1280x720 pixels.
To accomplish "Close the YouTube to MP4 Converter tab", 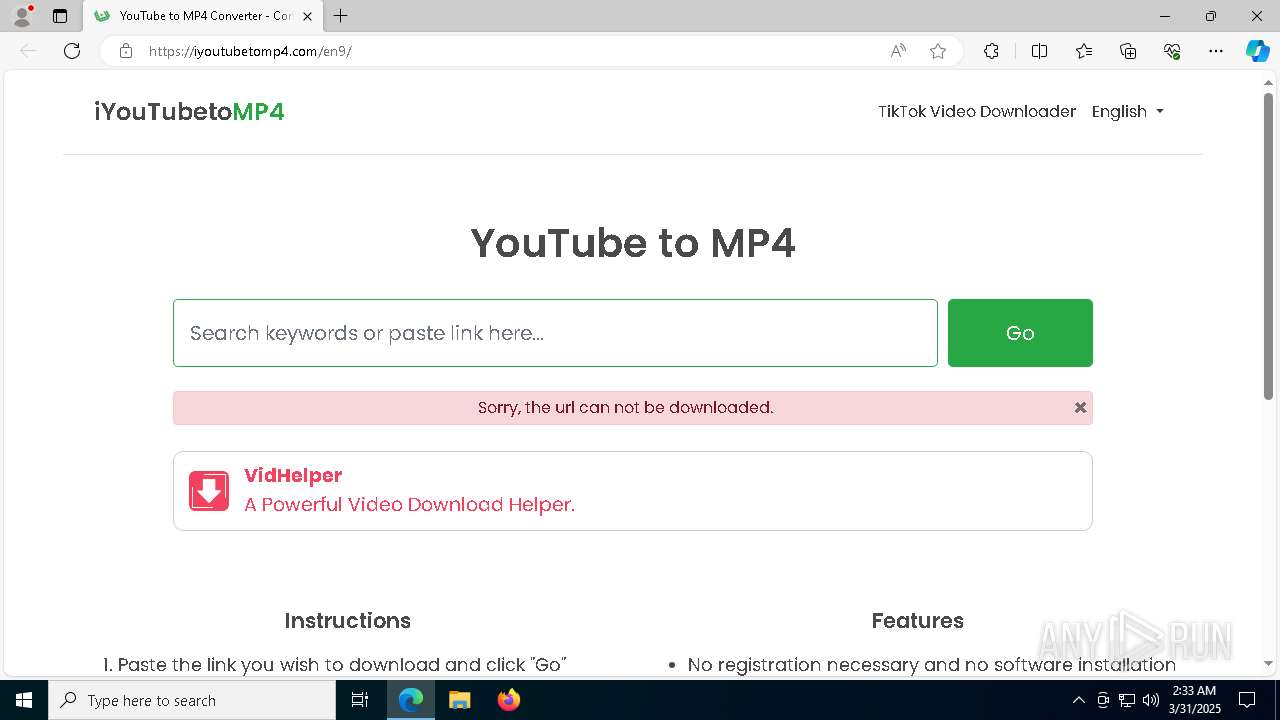I will point(308,16).
